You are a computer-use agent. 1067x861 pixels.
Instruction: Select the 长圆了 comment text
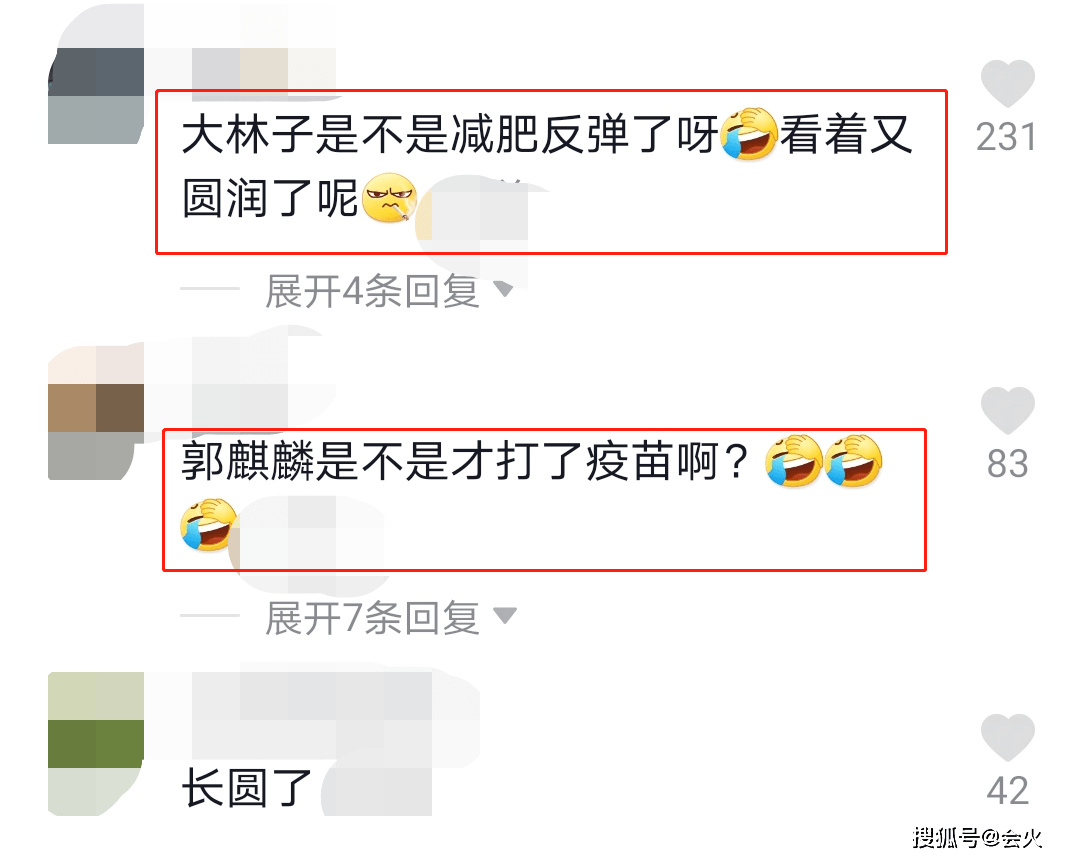247,788
